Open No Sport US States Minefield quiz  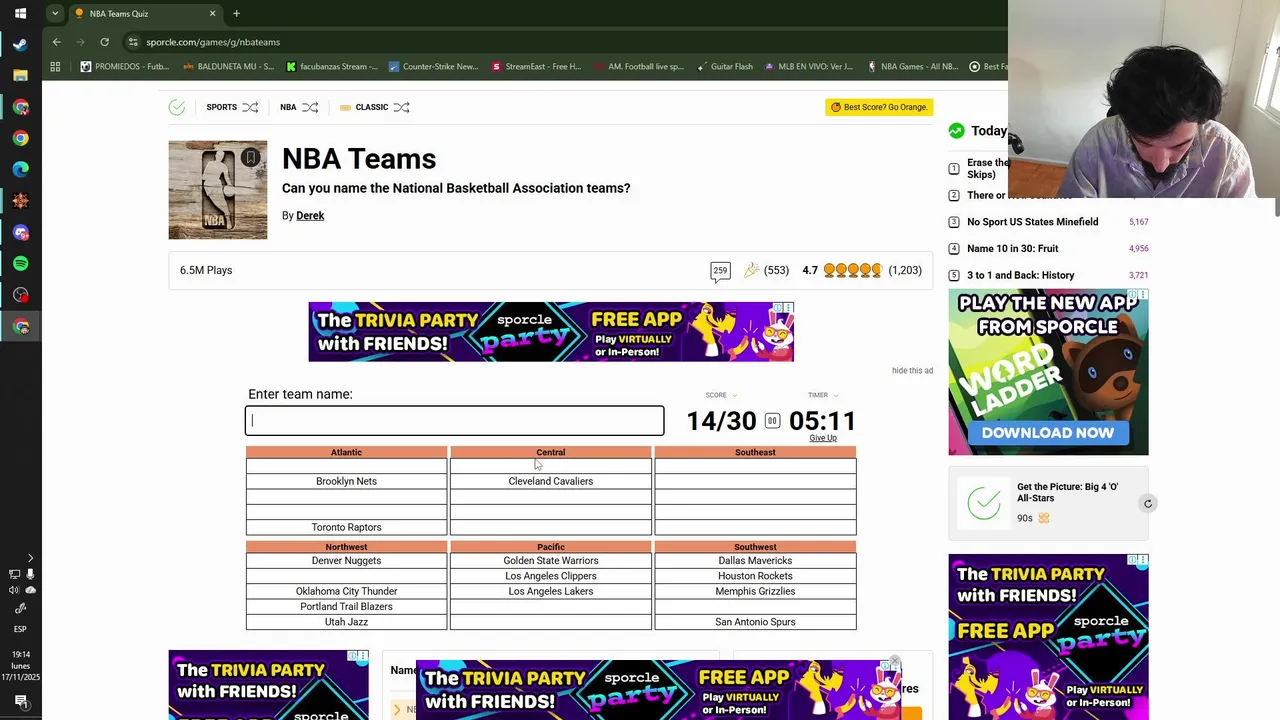click(x=1032, y=222)
